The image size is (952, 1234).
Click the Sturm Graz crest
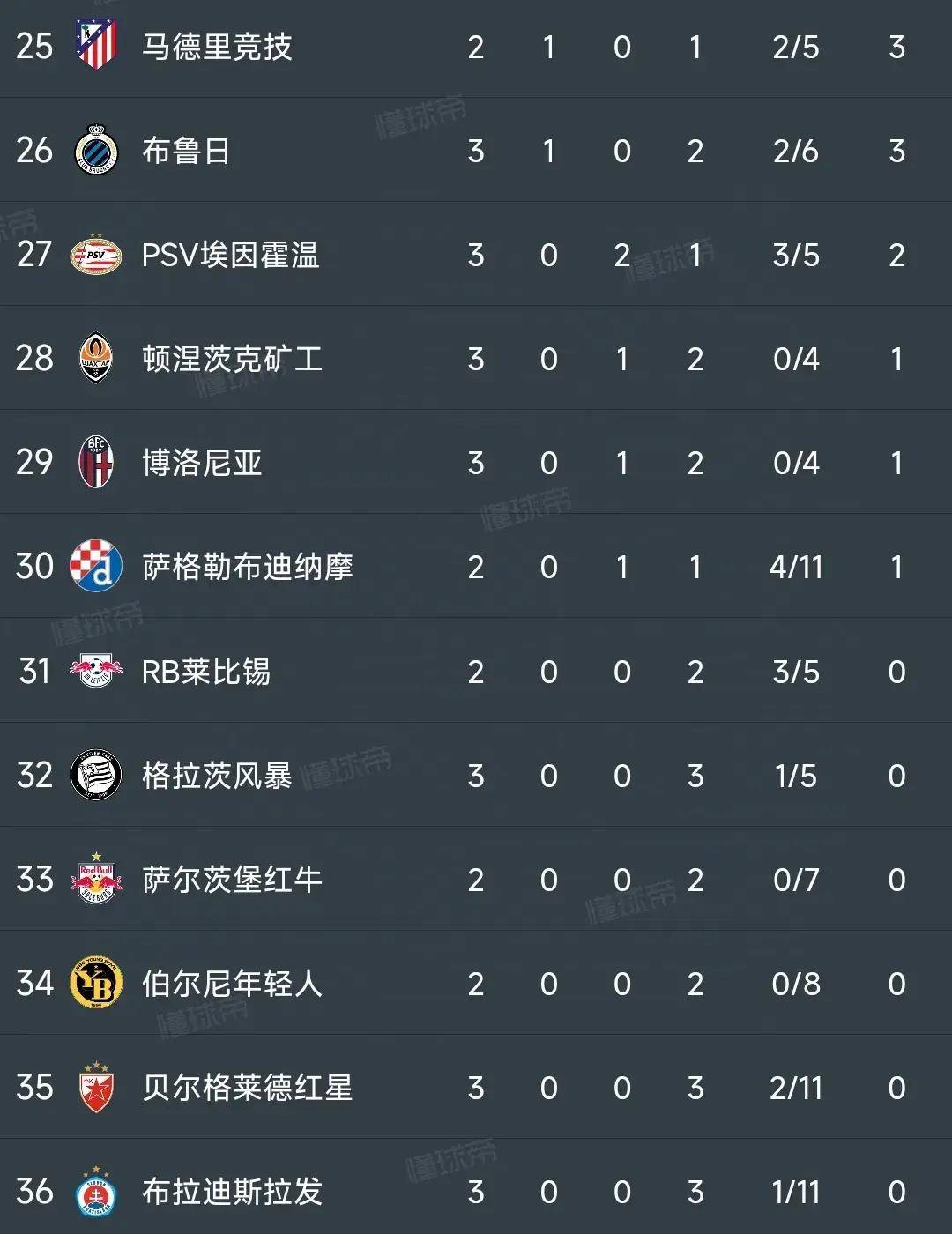pyautogui.click(x=96, y=775)
